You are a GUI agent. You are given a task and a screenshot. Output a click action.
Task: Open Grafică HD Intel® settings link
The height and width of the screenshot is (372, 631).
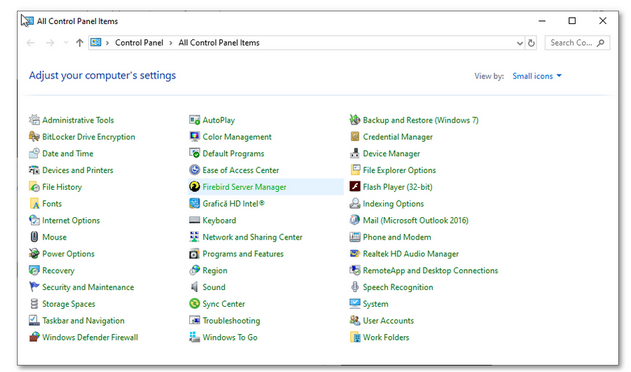click(233, 204)
